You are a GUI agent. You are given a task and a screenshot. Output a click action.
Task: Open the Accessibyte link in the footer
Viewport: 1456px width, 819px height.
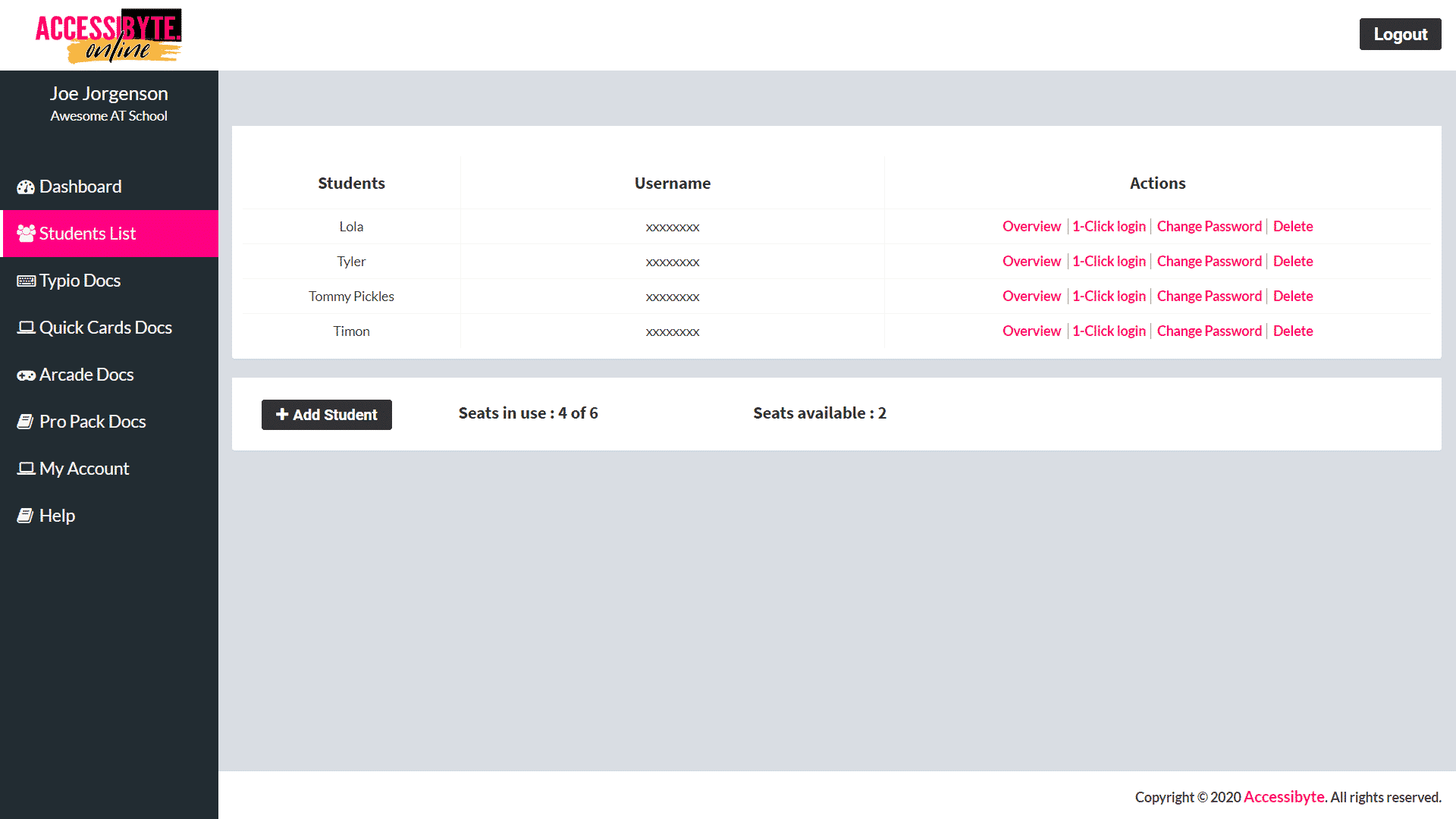(1284, 797)
